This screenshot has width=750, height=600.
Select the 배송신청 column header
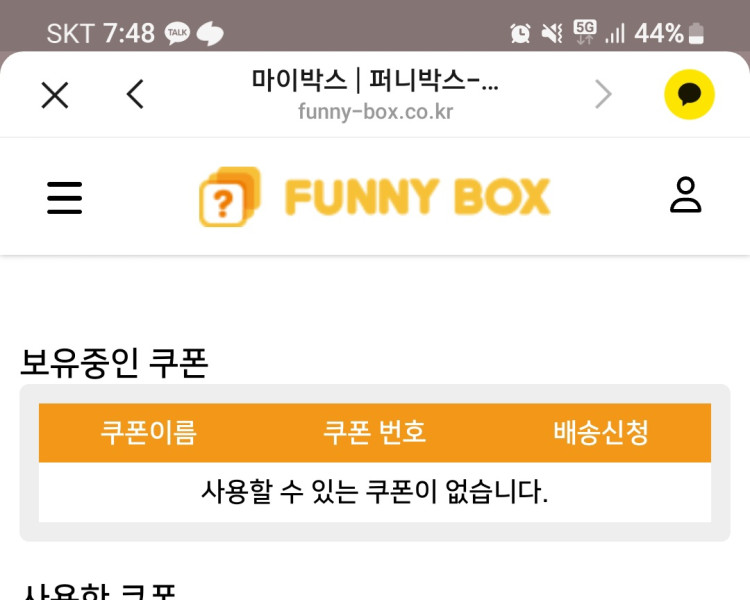coord(601,433)
